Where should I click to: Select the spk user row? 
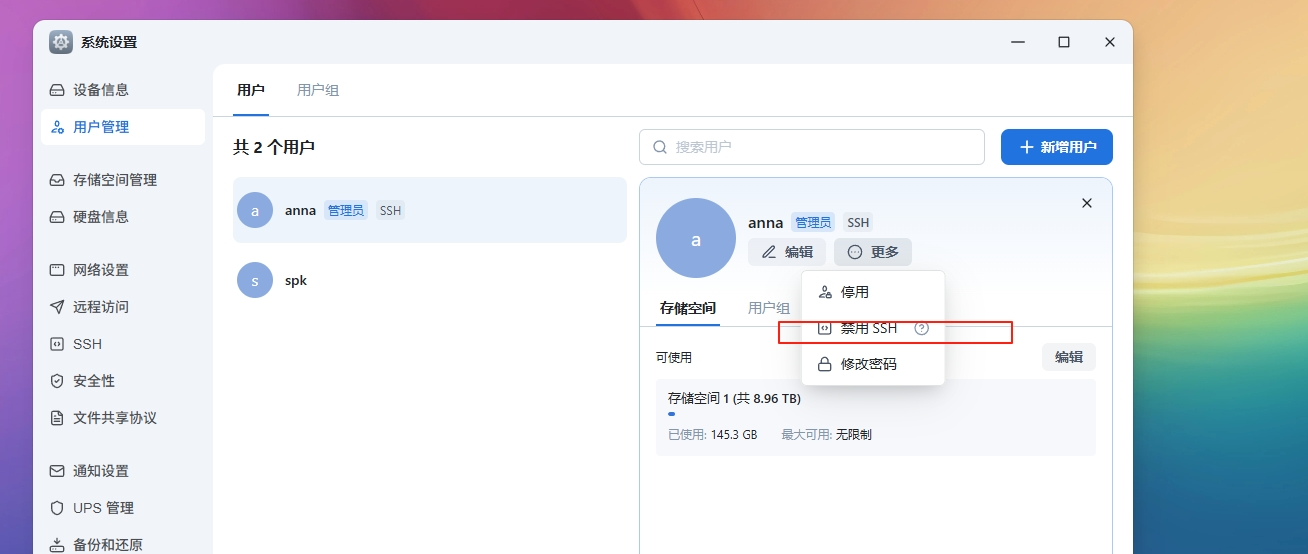pos(430,281)
